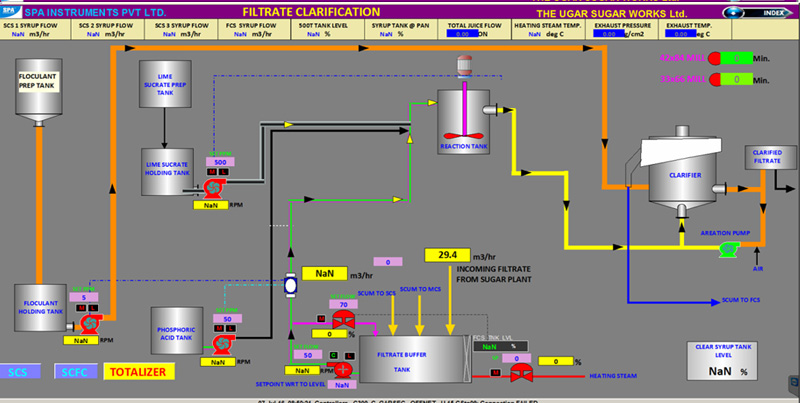The image size is (800, 403).
Task: Click the EXHAUST PRESSURE value box
Action: click(609, 34)
